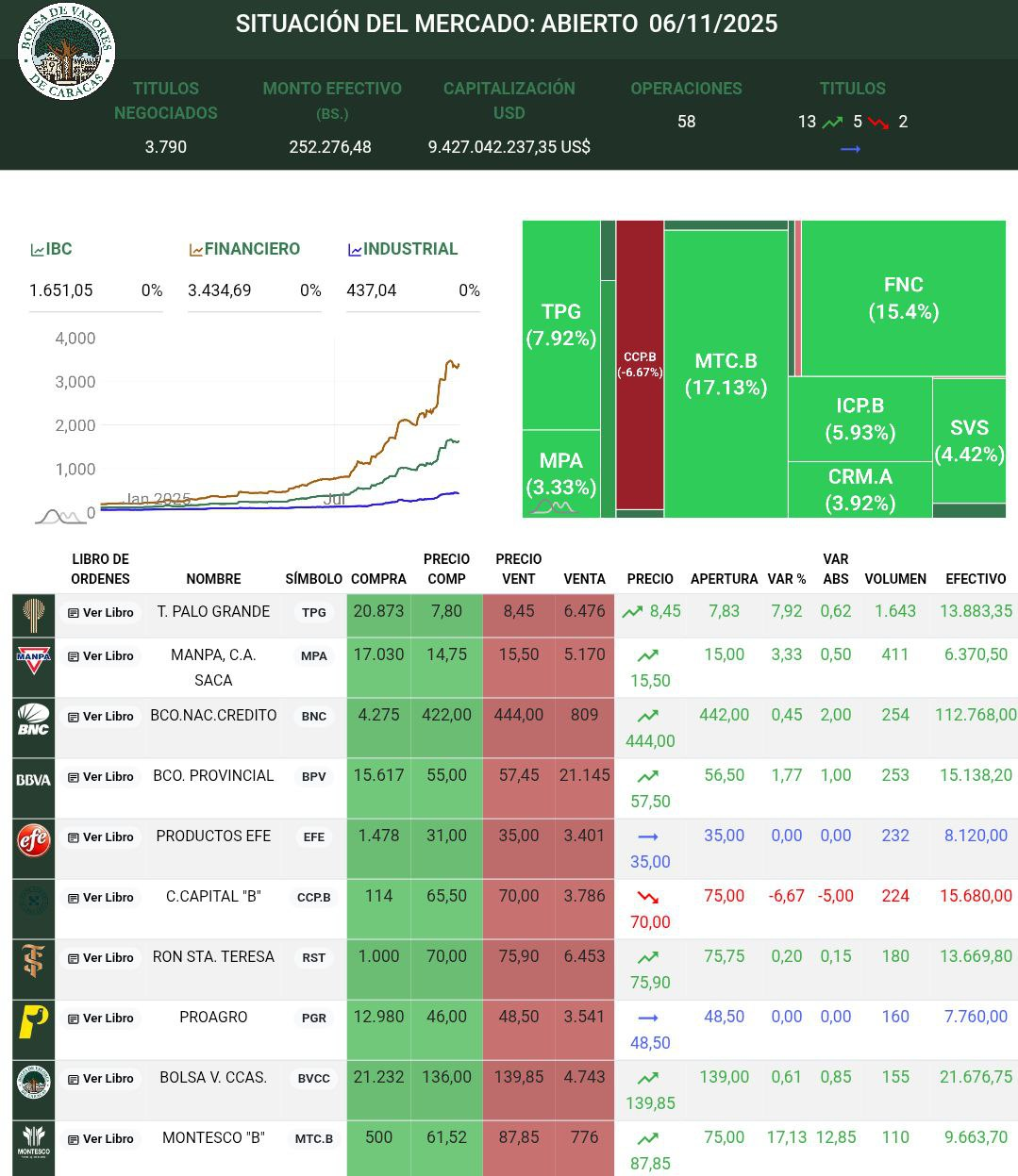Open Ver Libro for C.Capital "B"
The width and height of the screenshot is (1018, 1176).
pyautogui.click(x=101, y=898)
